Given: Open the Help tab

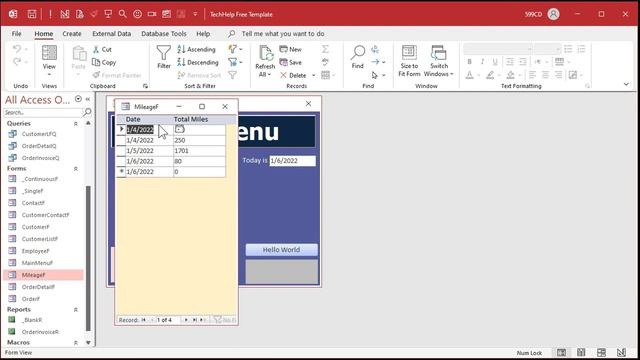Looking at the screenshot, I should click(203, 33).
